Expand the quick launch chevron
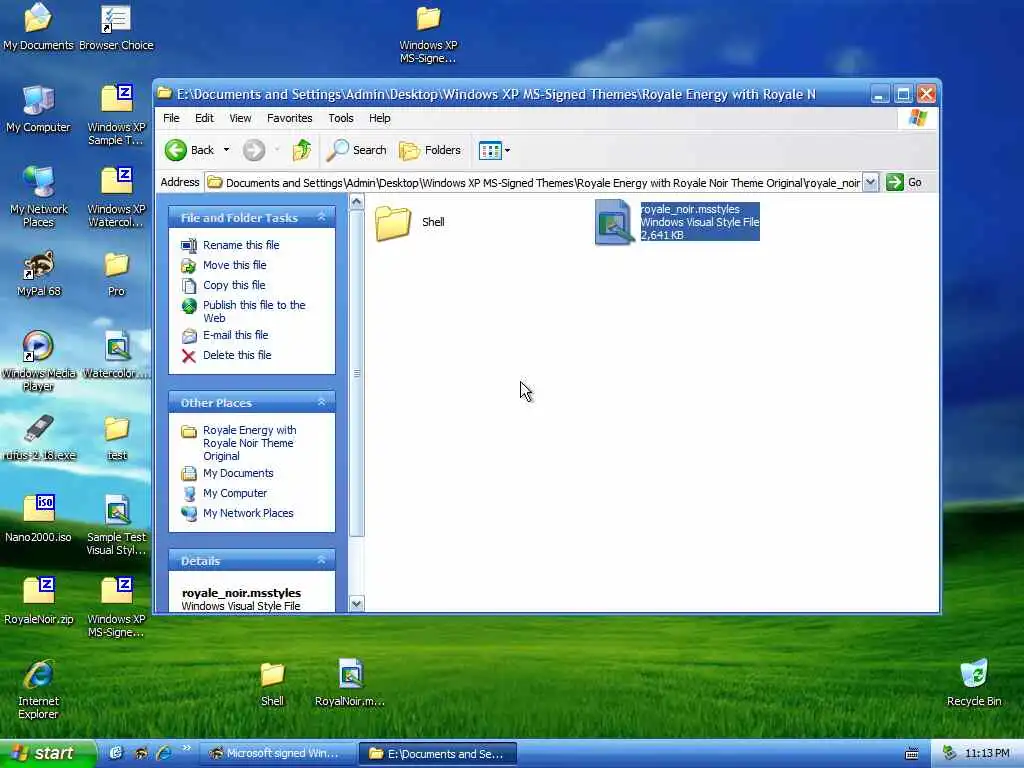 (186, 748)
